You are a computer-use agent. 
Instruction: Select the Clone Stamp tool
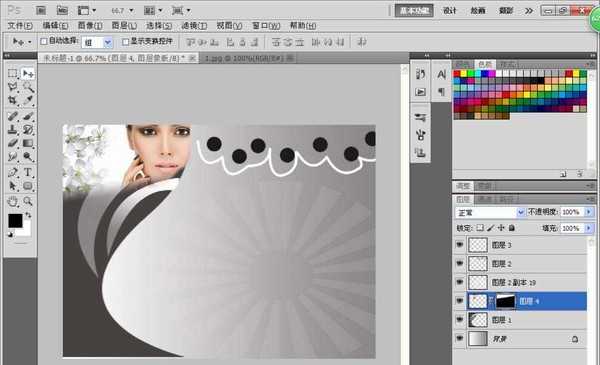tap(13, 129)
